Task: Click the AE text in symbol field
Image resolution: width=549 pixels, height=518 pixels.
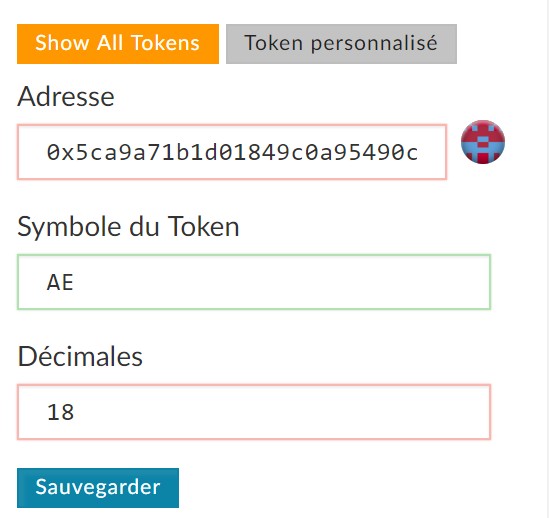Action: 60,282
